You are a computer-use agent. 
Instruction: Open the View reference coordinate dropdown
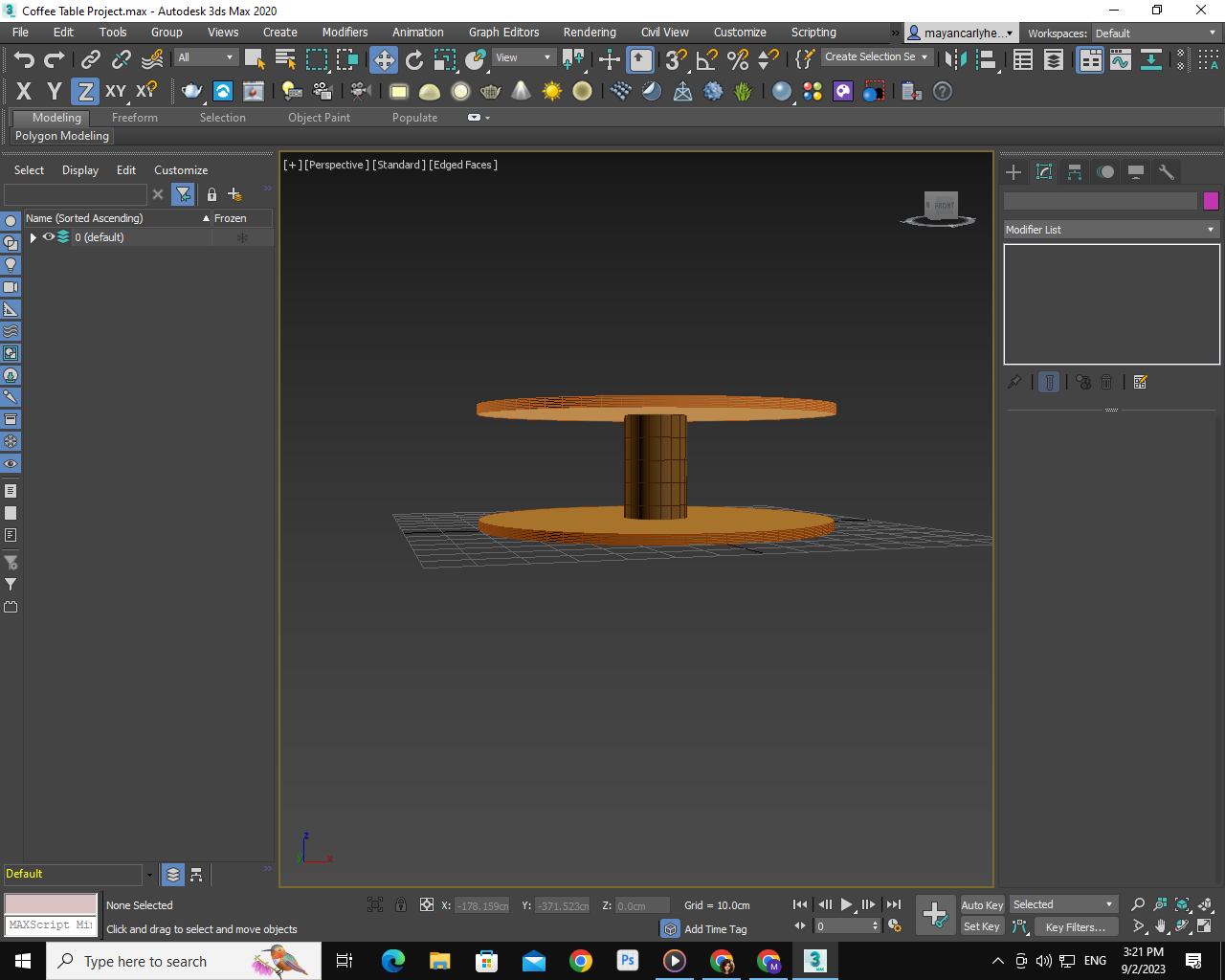coord(523,57)
